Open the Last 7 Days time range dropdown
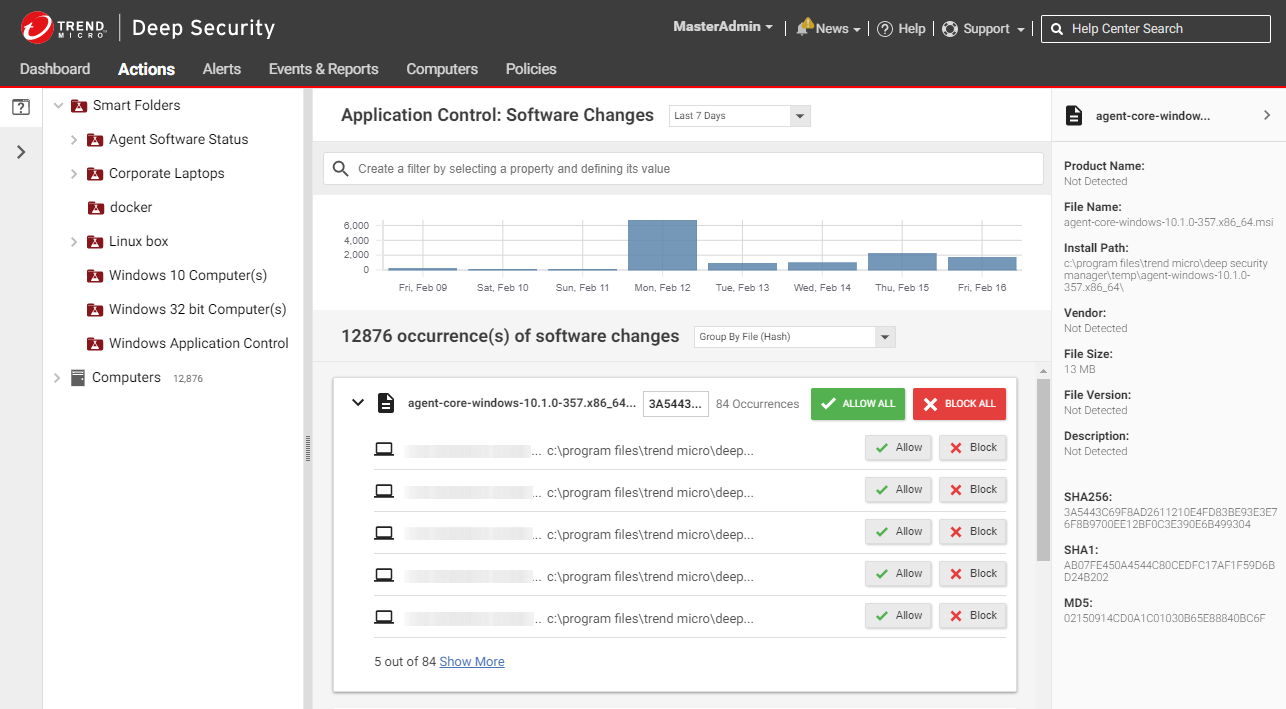The height and width of the screenshot is (709, 1286). coord(739,116)
